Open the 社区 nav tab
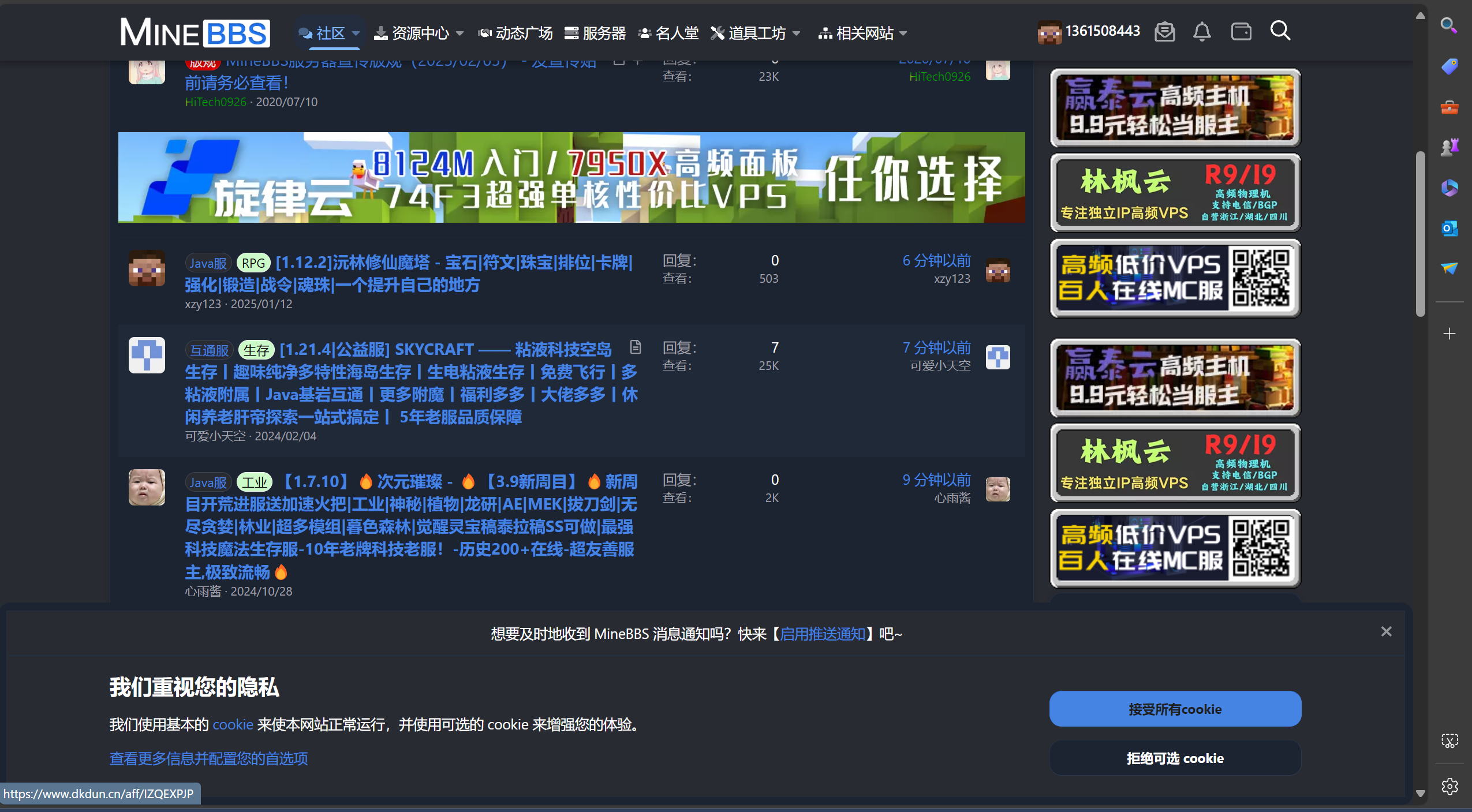 point(322,33)
